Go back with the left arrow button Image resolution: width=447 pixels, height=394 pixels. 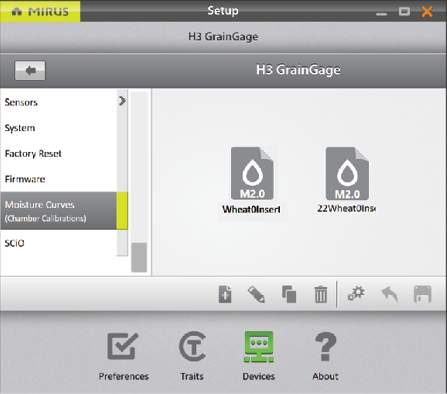(30, 70)
